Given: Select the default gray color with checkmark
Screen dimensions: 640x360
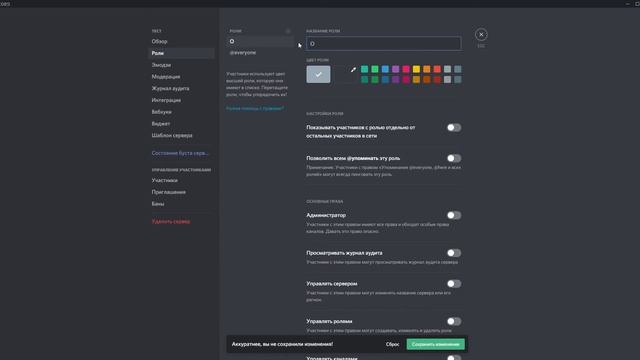Looking at the screenshot, I should [318, 74].
